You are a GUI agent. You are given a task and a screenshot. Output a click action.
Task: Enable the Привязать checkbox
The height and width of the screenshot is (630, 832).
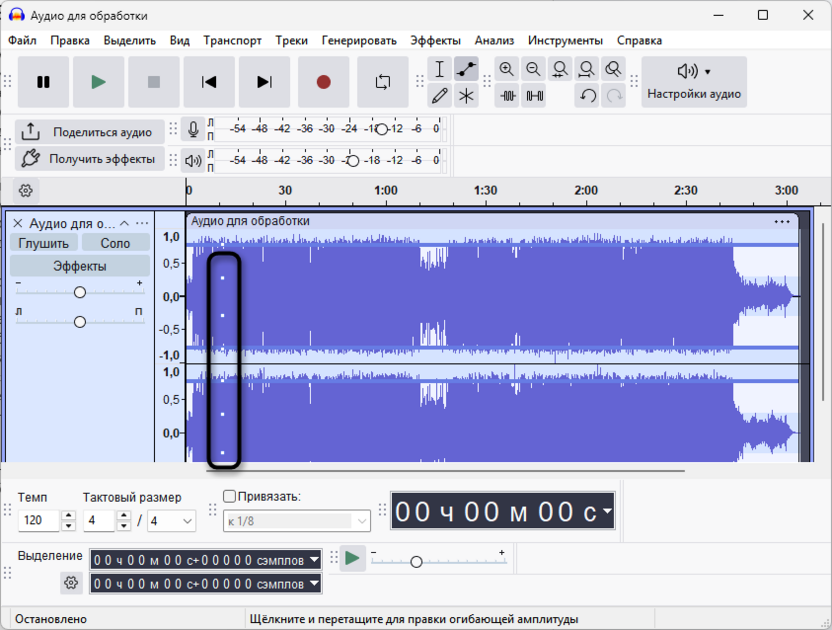tap(229, 496)
